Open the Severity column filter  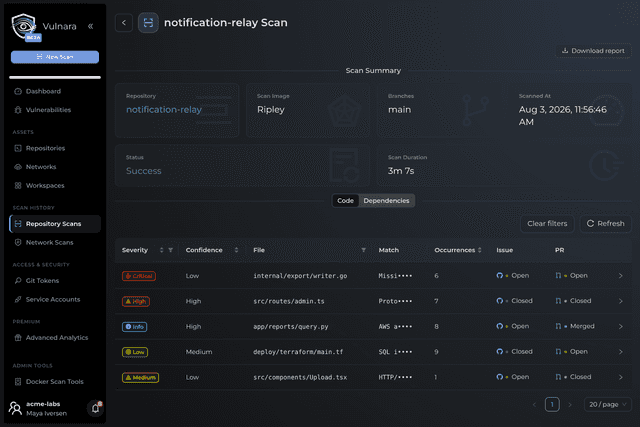point(171,250)
